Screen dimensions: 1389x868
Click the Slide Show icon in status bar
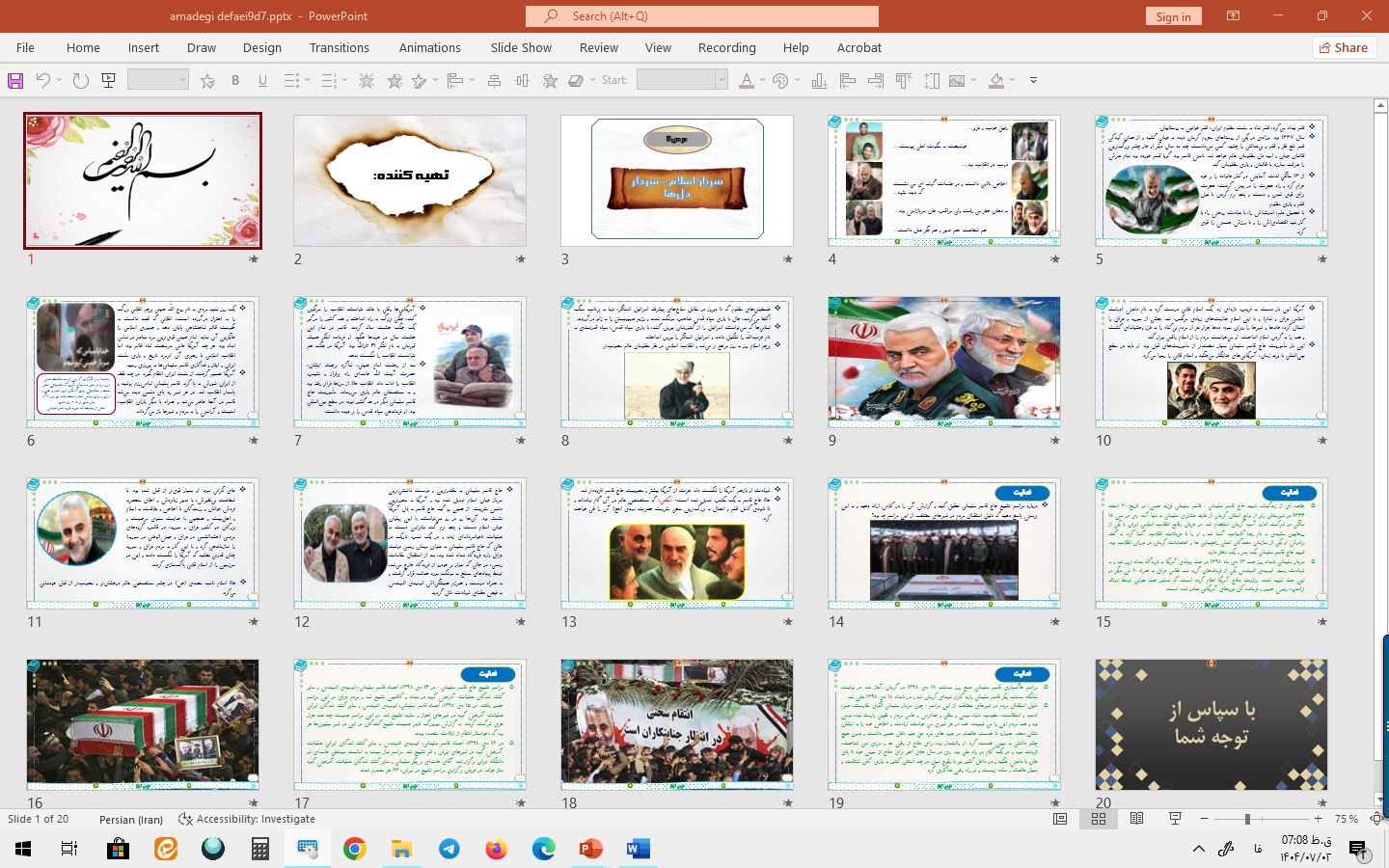click(x=1175, y=819)
